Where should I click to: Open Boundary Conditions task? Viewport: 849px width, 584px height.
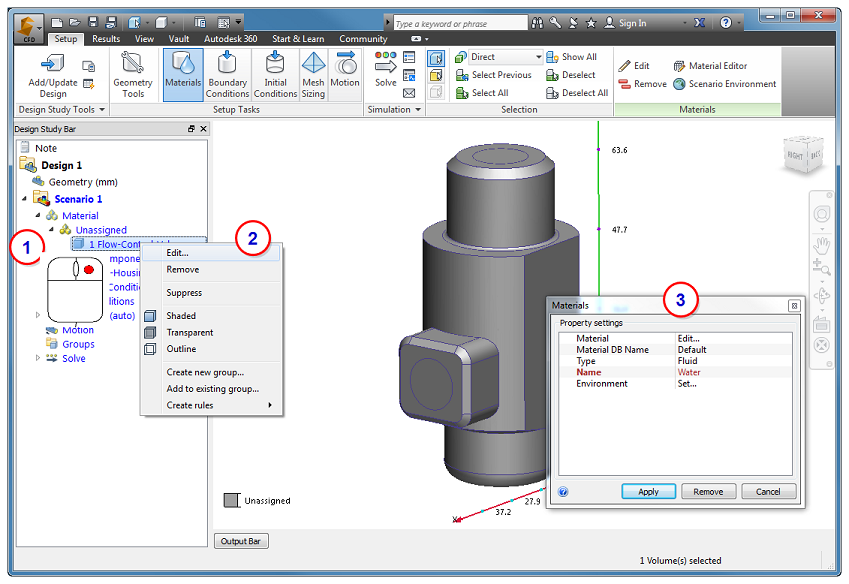pos(227,75)
